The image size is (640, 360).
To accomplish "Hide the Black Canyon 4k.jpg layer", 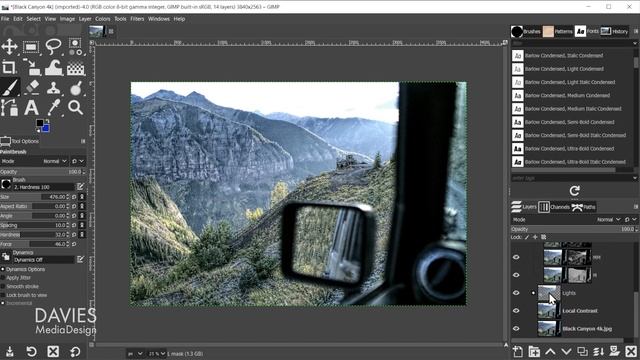I will (x=516, y=329).
